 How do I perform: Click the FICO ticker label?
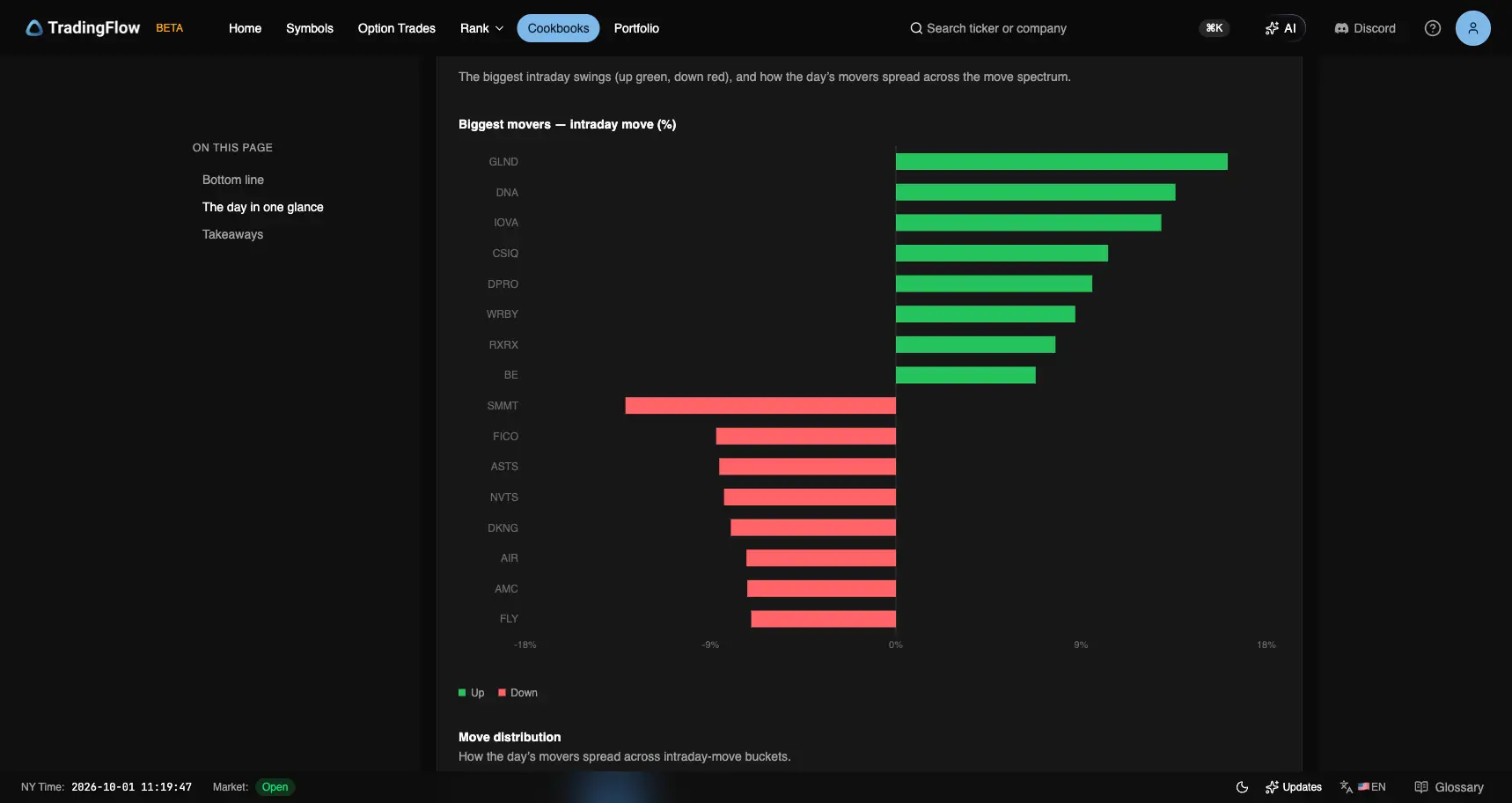pyautogui.click(x=505, y=437)
